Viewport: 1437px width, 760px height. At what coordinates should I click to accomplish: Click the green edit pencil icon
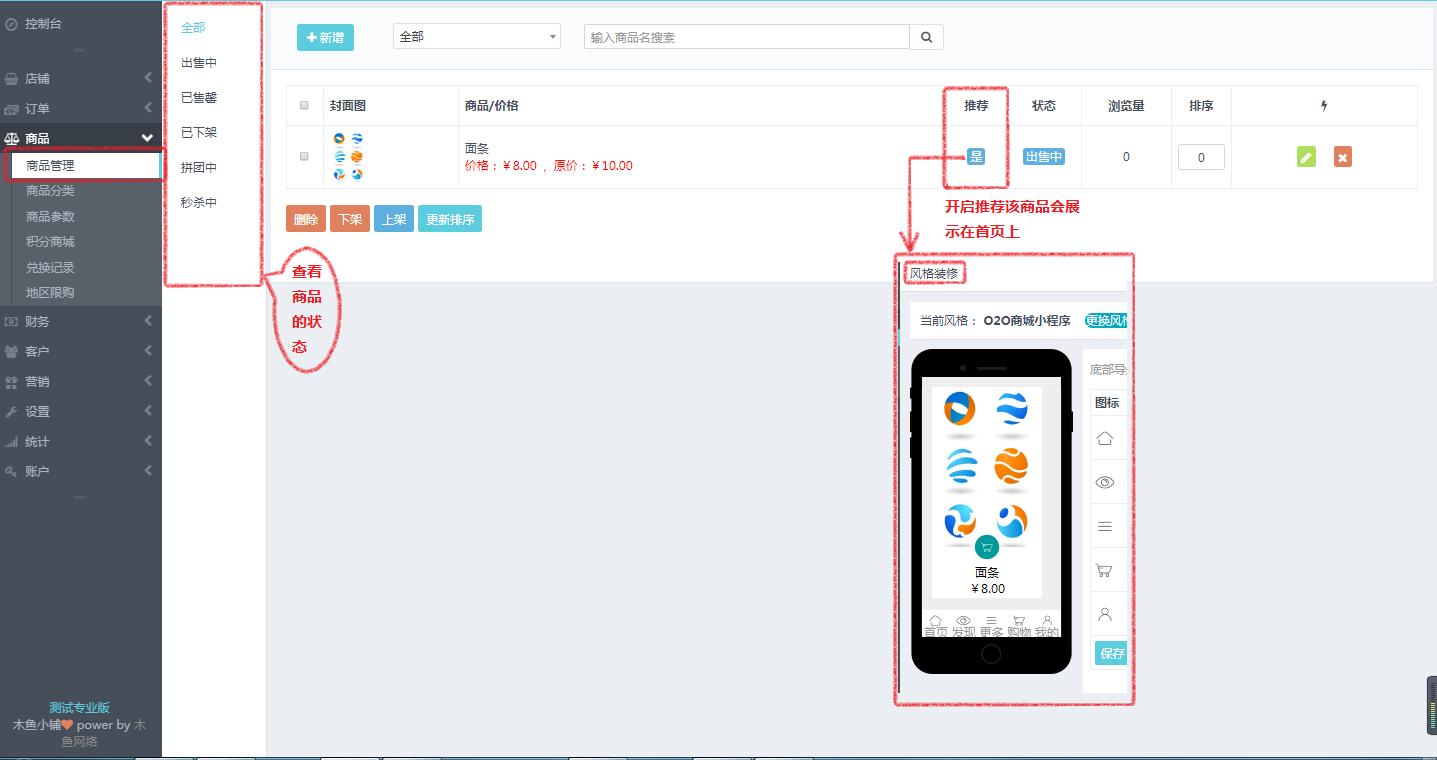(x=1306, y=157)
